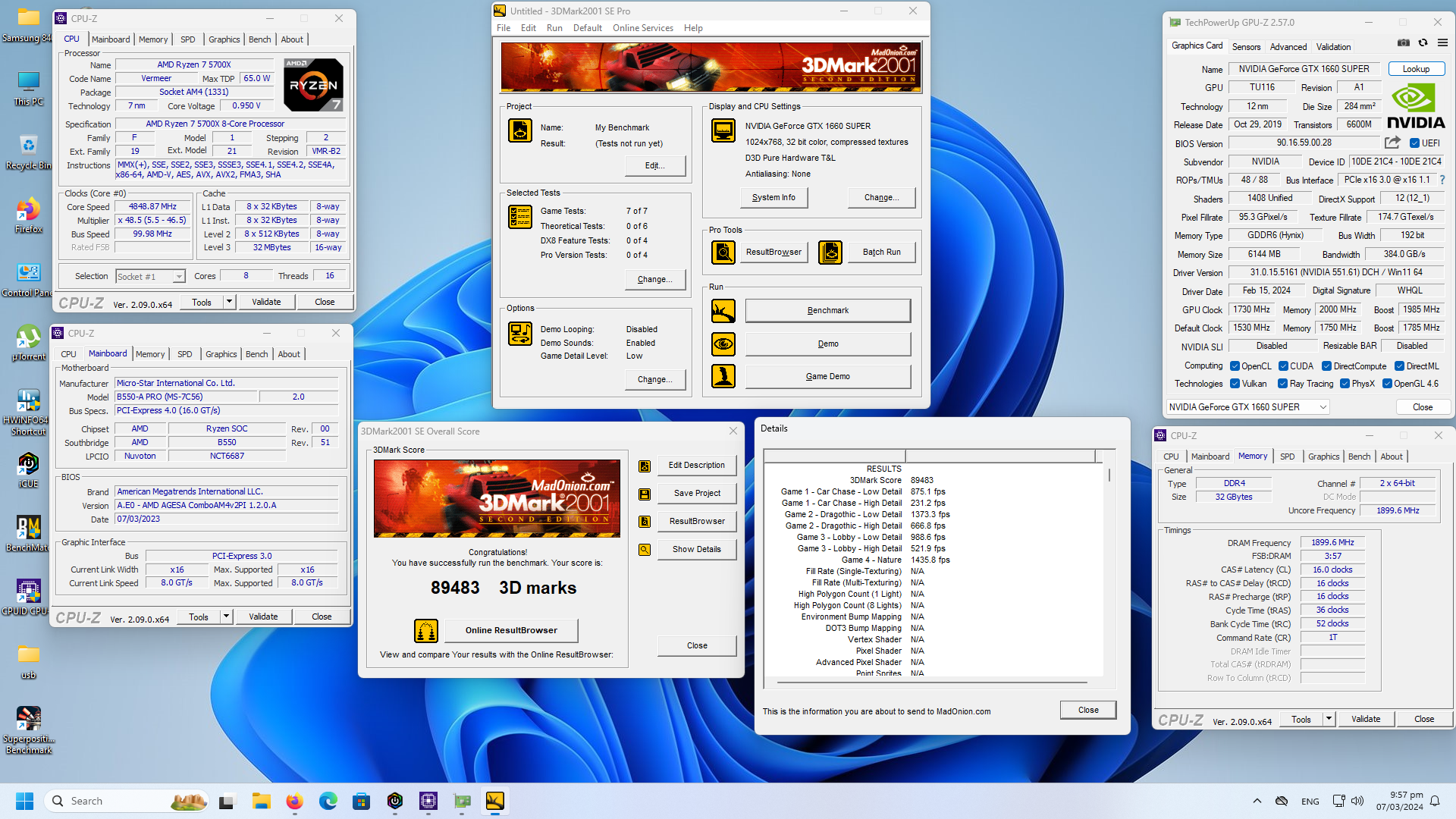Click the Online ResultBrowser yellow icon

coord(426,630)
